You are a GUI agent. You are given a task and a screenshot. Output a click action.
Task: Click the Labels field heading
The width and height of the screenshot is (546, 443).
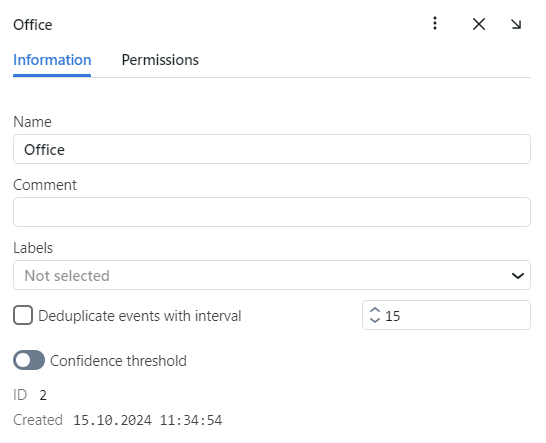[x=33, y=248]
